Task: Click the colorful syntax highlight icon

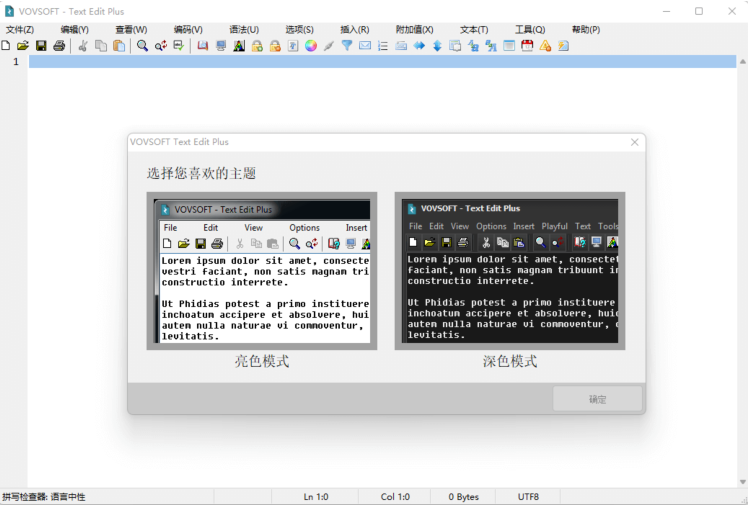Action: point(239,46)
